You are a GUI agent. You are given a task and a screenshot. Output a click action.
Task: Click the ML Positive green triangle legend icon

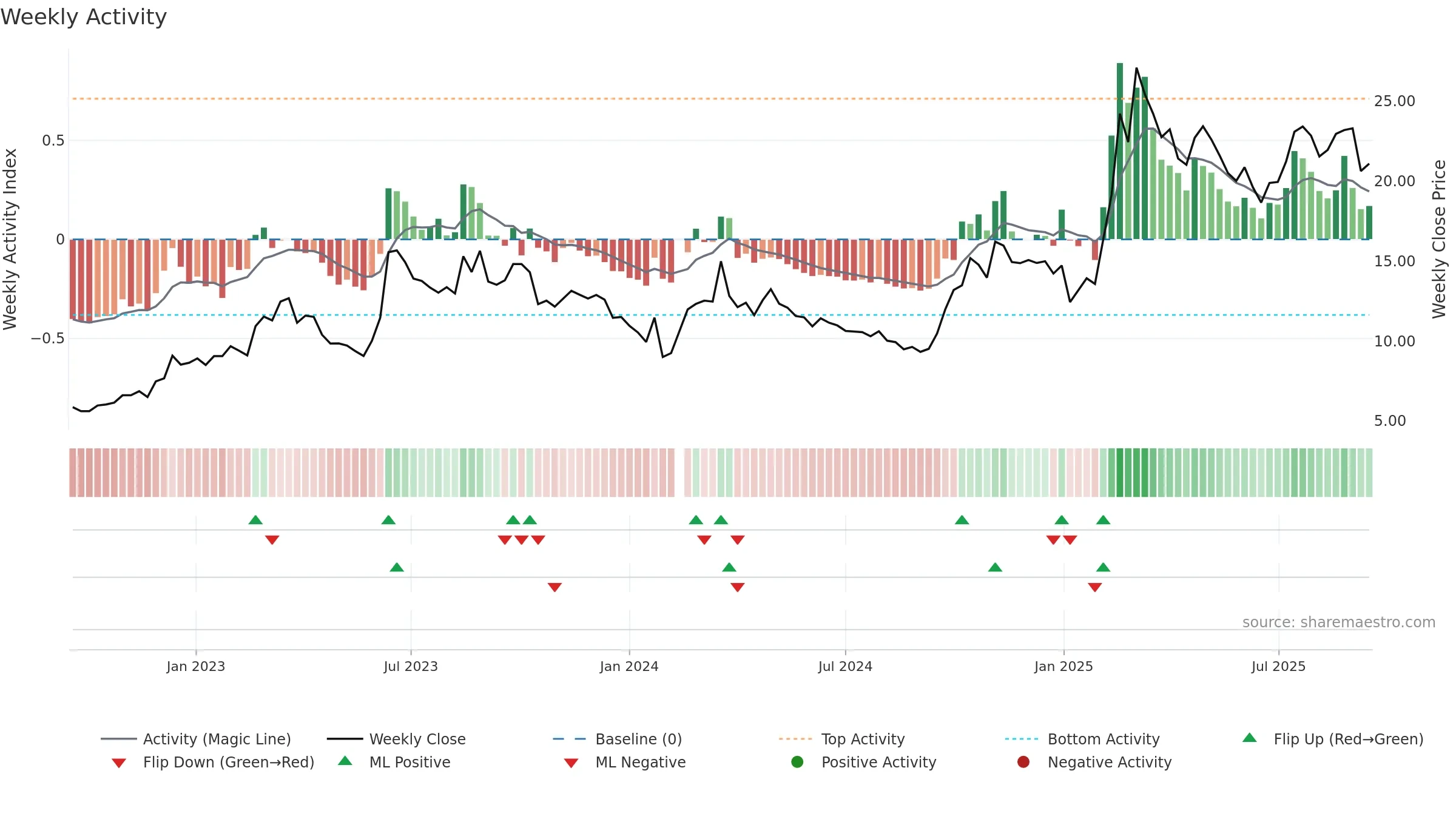345,761
